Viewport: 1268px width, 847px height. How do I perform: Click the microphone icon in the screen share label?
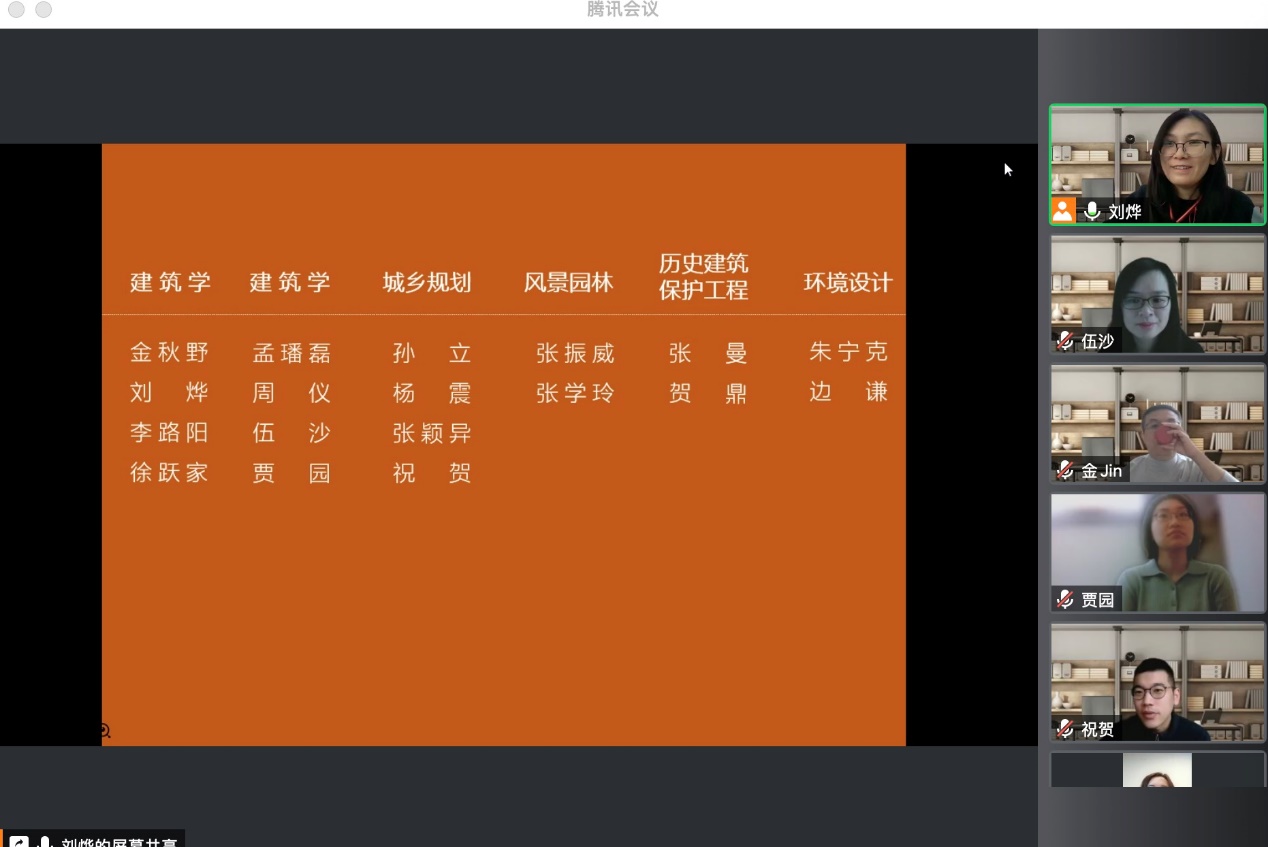point(44,842)
